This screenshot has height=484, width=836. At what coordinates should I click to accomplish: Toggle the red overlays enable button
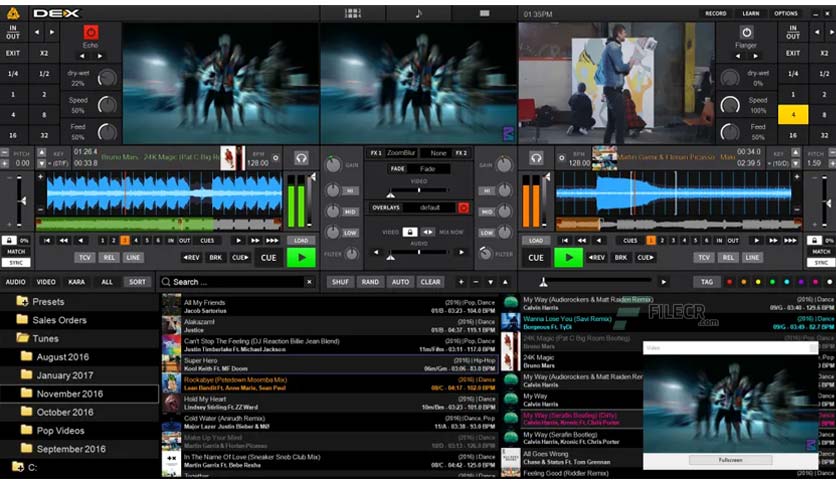[463, 207]
